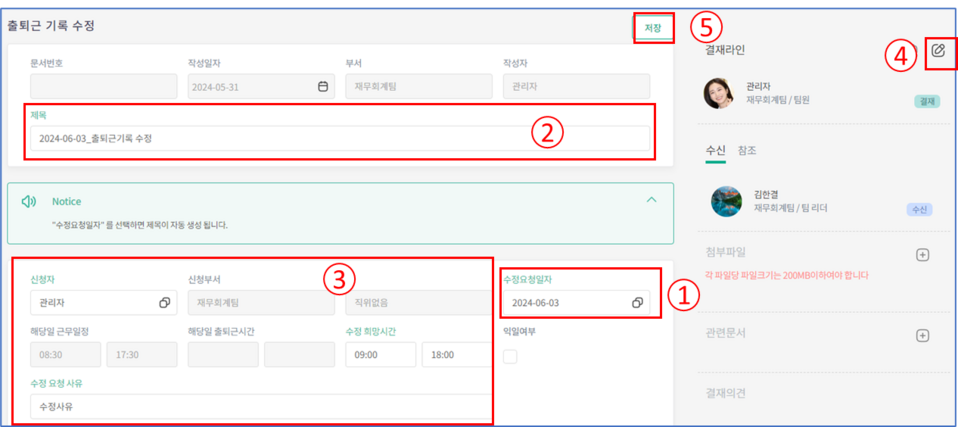
Task: Click the 수신 badge next to 김한결
Action: (x=919, y=210)
